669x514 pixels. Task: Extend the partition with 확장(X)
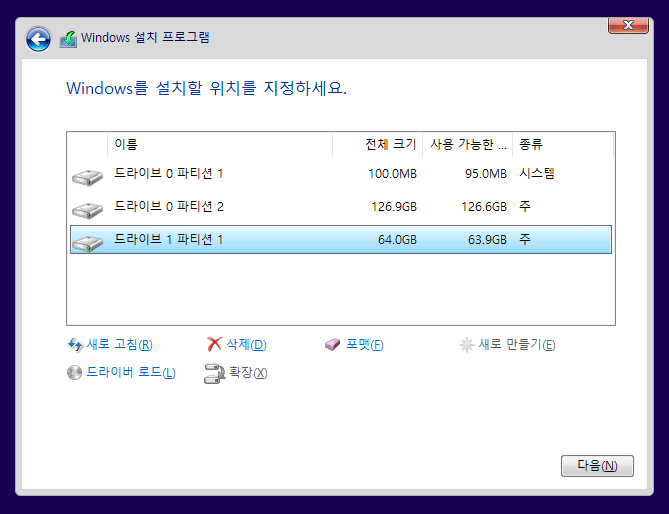tap(248, 373)
